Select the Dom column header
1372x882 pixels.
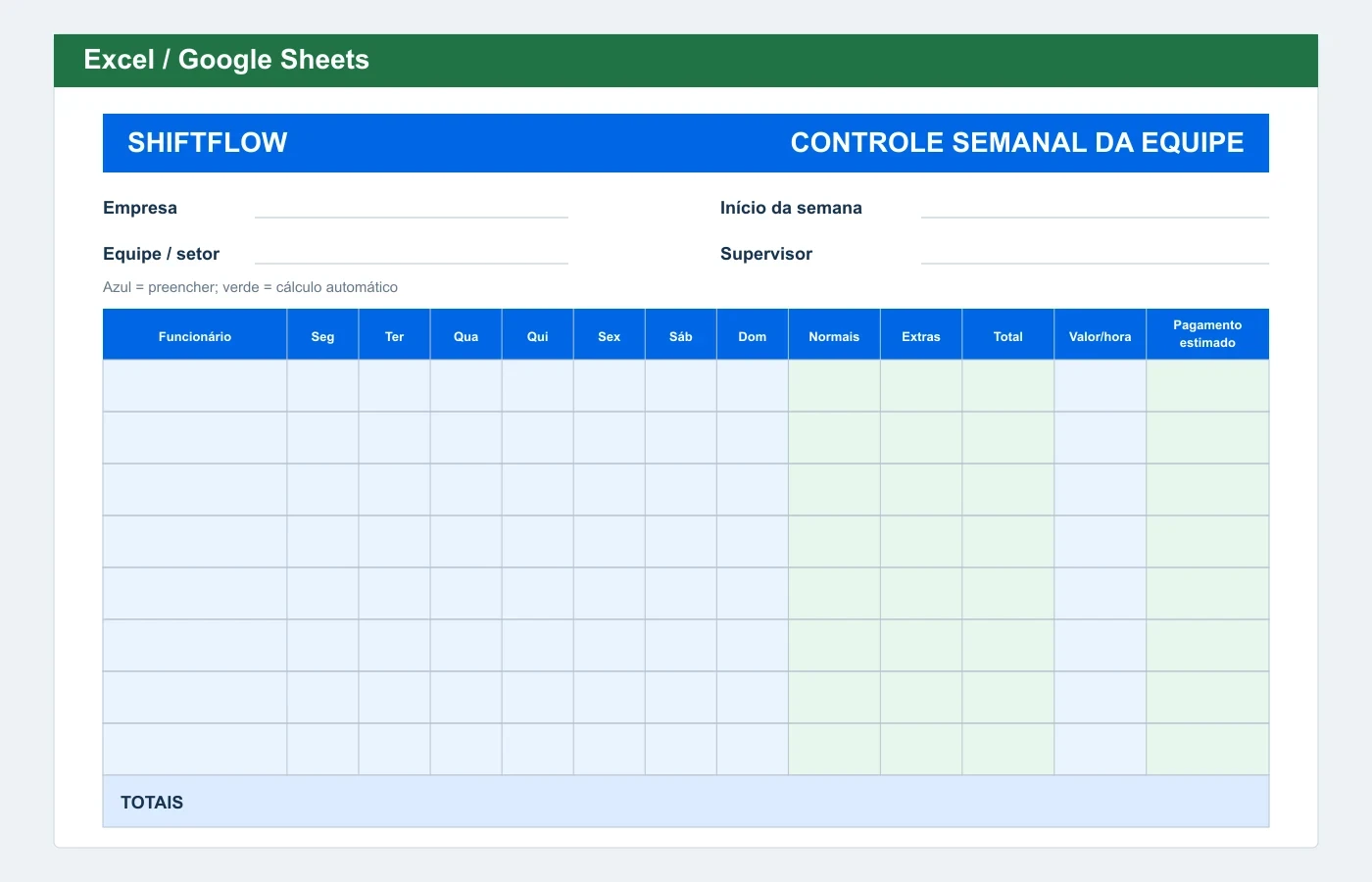752,335
